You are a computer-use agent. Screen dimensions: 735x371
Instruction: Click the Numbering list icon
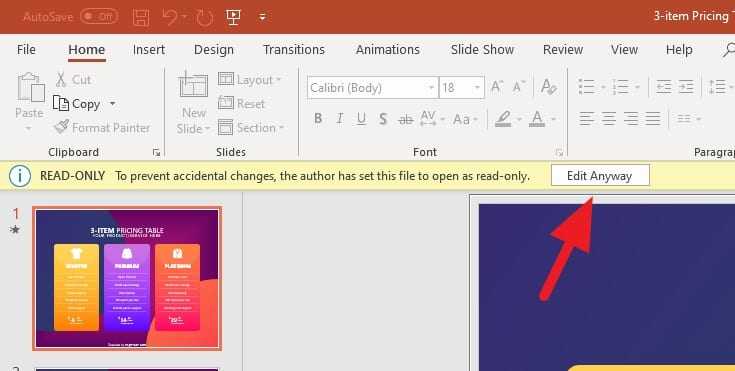[621, 87]
